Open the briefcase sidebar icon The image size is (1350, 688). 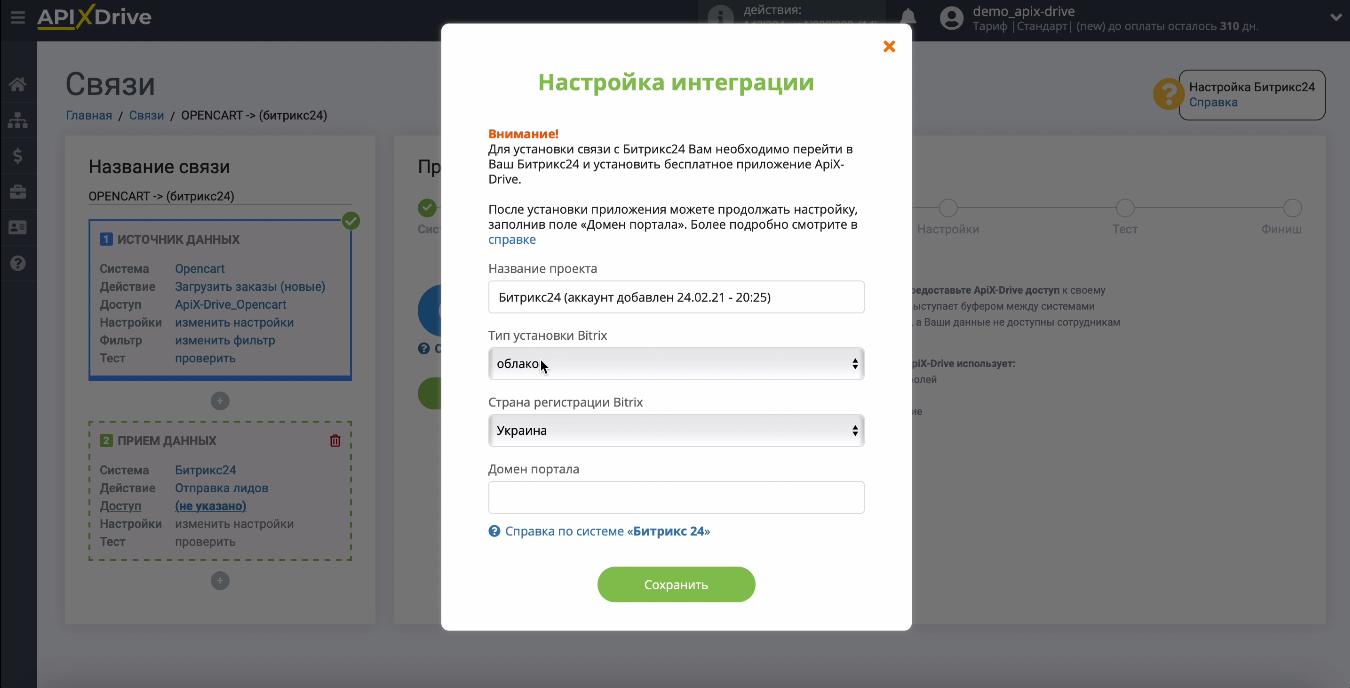click(17, 191)
